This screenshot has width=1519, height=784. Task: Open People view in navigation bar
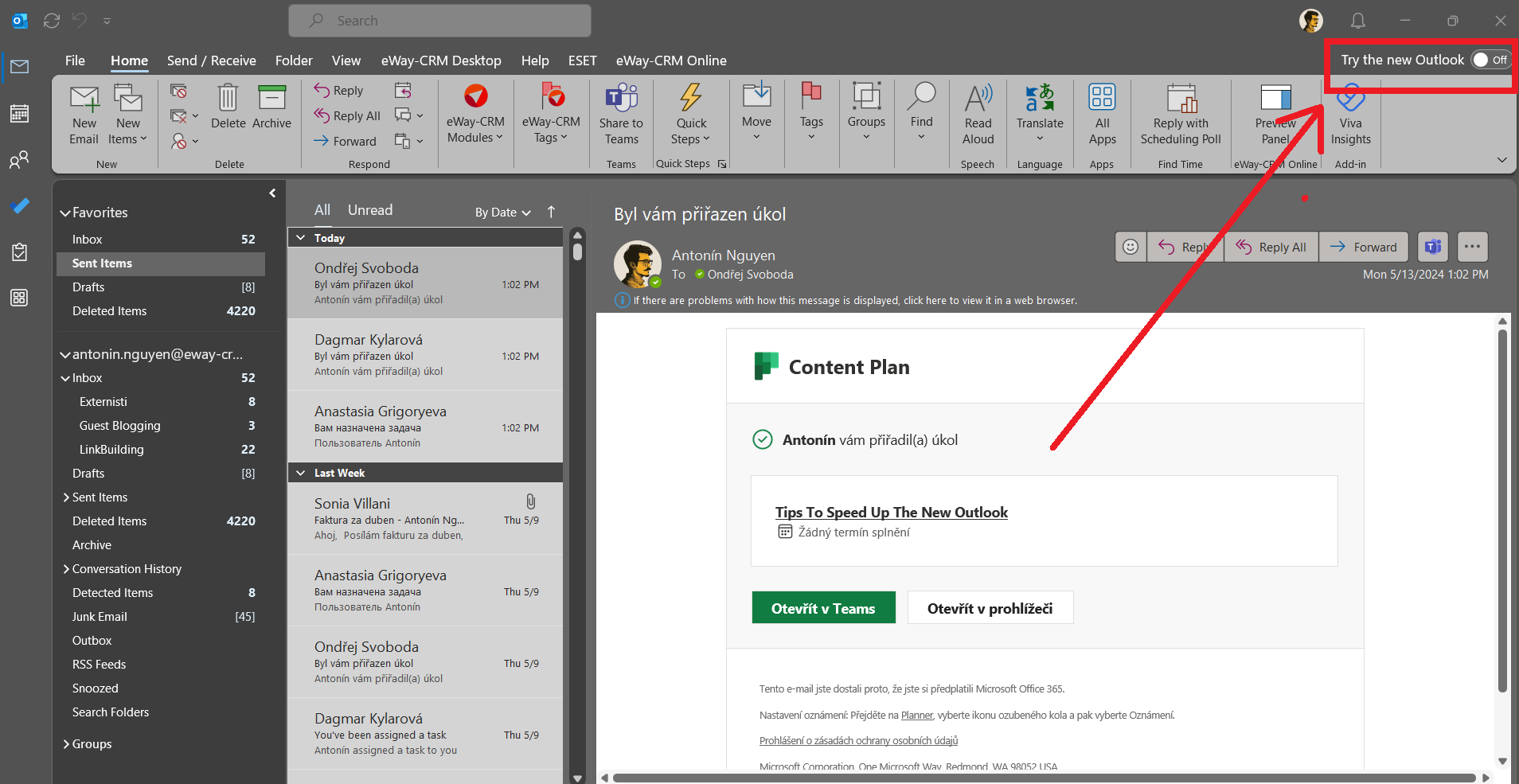tap(19, 160)
